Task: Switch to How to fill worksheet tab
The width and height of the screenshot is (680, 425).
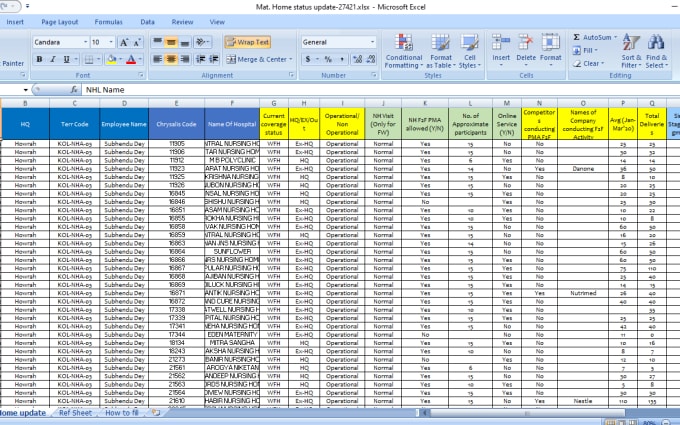Action: click(x=122, y=413)
